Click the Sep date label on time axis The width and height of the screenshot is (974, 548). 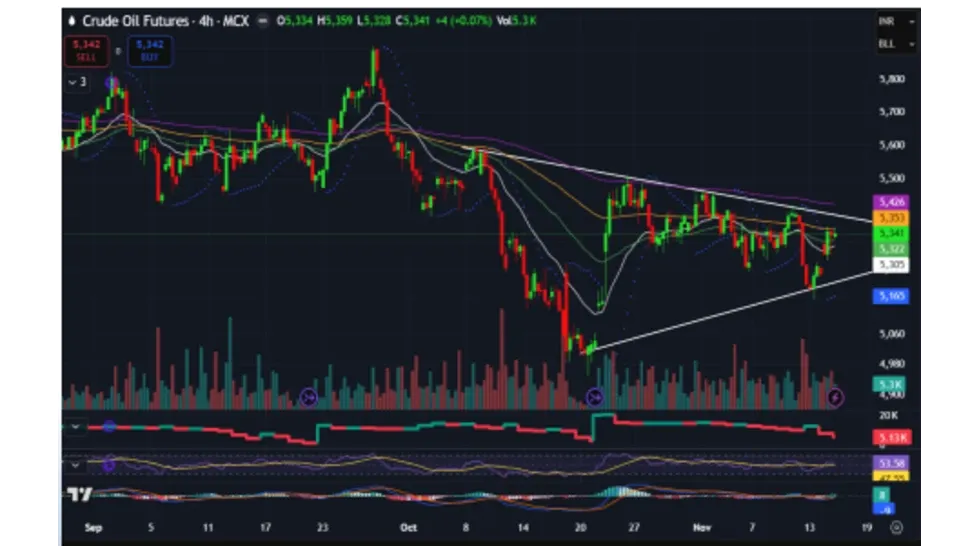click(x=93, y=527)
